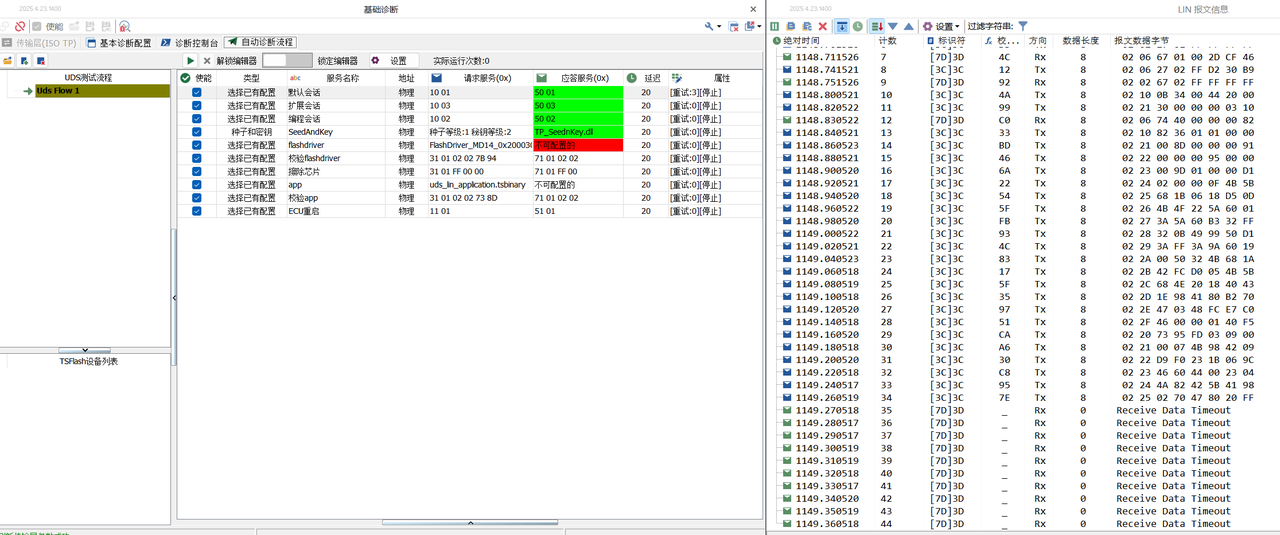The height and width of the screenshot is (535, 1280).
Task: Click the filter funnel icon next to 过滤字符串
Action: [x=1023, y=26]
